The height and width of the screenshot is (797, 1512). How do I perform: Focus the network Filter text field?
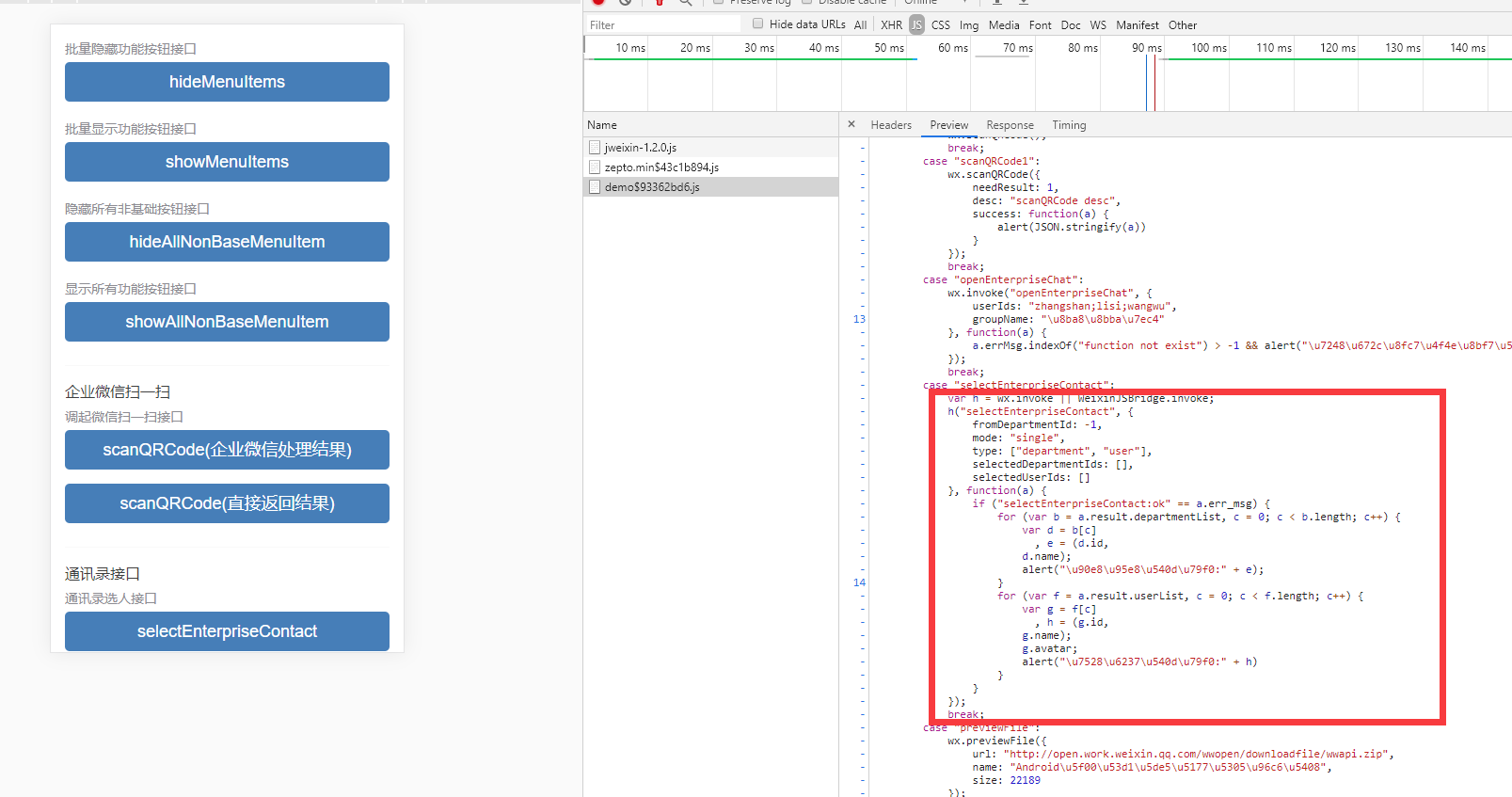point(663,25)
